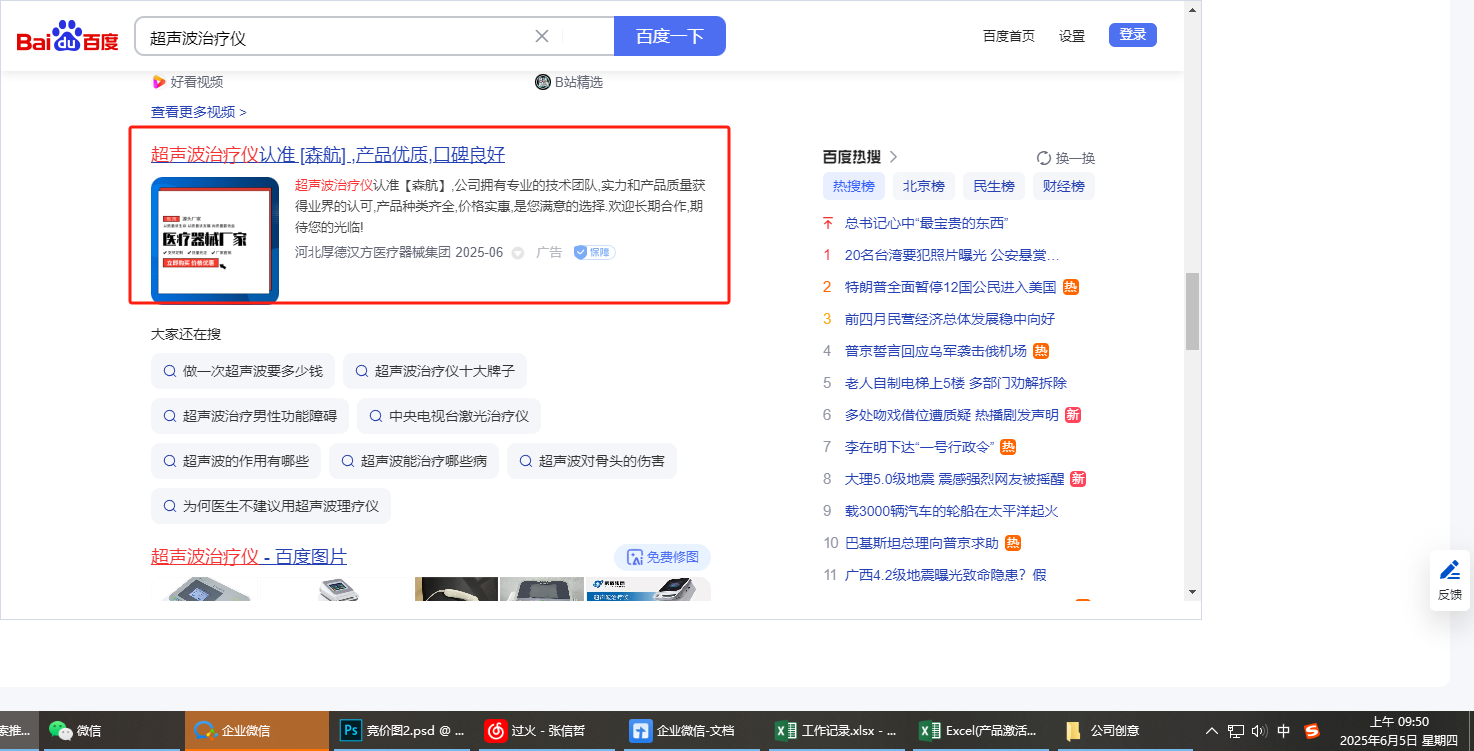The width and height of the screenshot is (1474, 751).
Task: Open the 超声波治疗仪认准 [森航] ad title
Action: coord(328,155)
